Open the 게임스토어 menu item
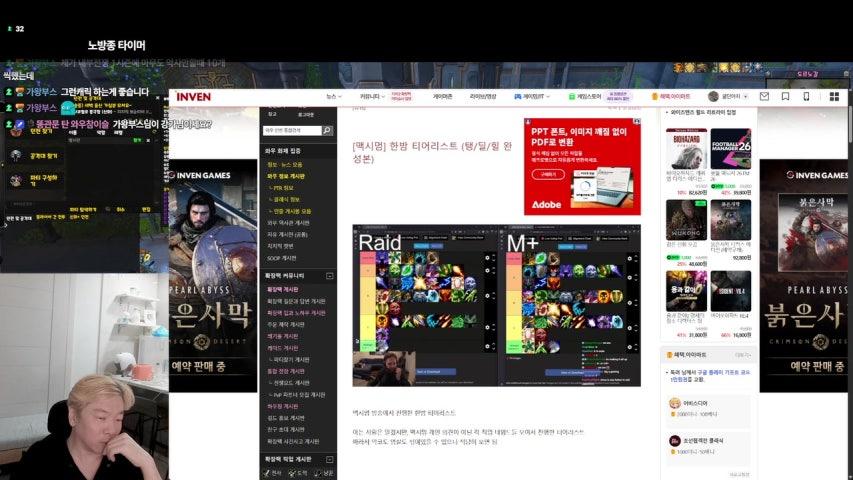 click(x=585, y=96)
